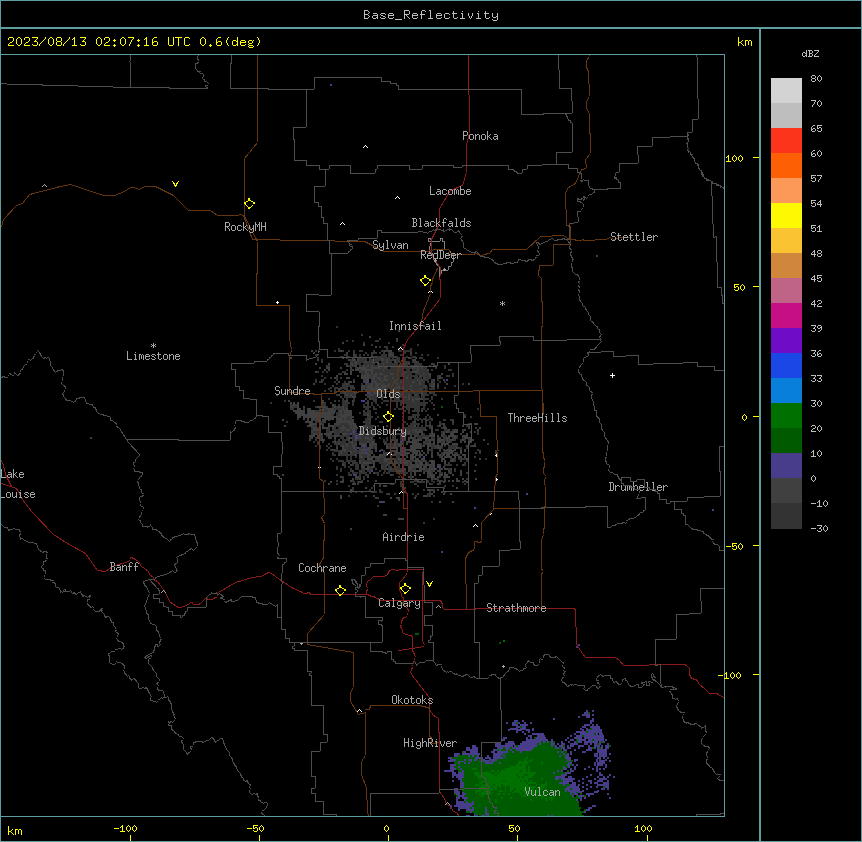
Task: Click the light gray 80 dBZ legend swatch
Action: (x=786, y=90)
